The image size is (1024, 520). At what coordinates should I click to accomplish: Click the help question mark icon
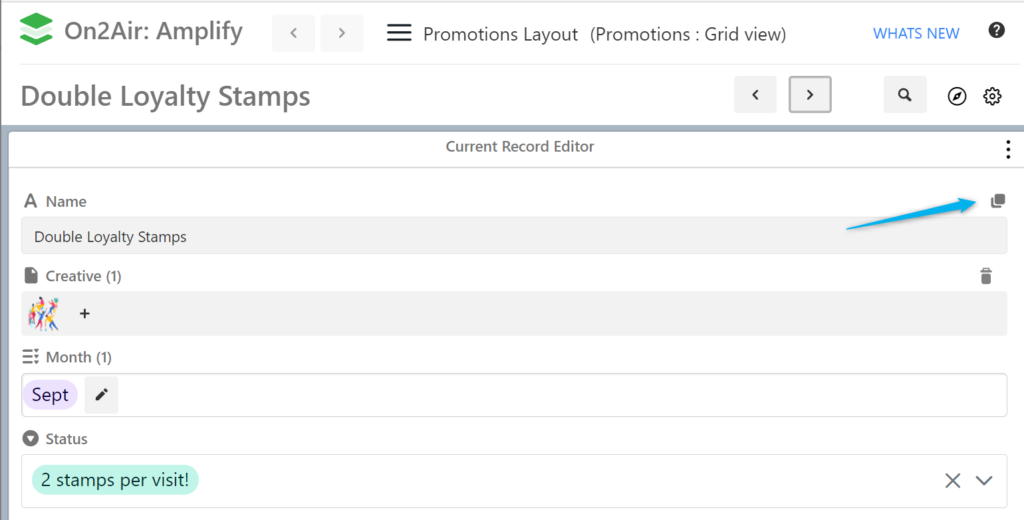pos(996,31)
